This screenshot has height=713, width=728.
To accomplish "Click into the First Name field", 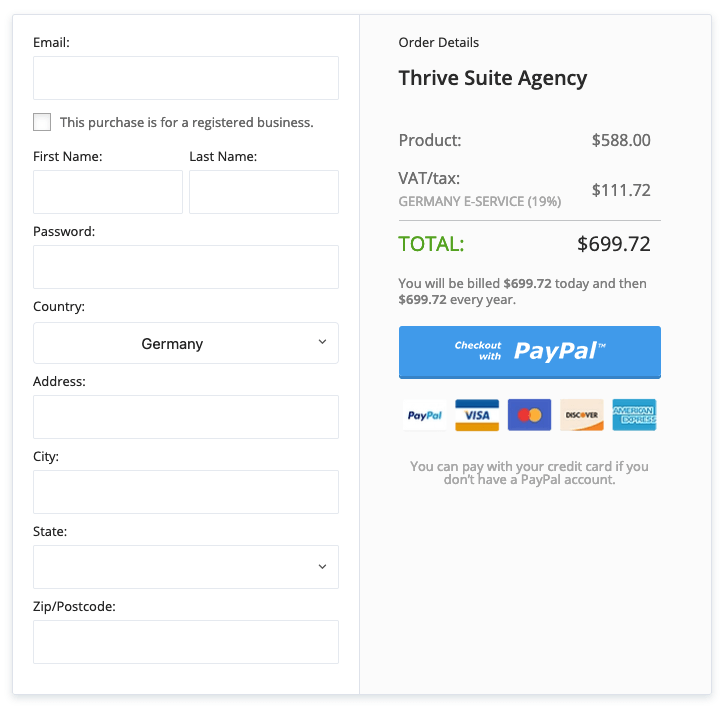I will [x=107, y=192].
